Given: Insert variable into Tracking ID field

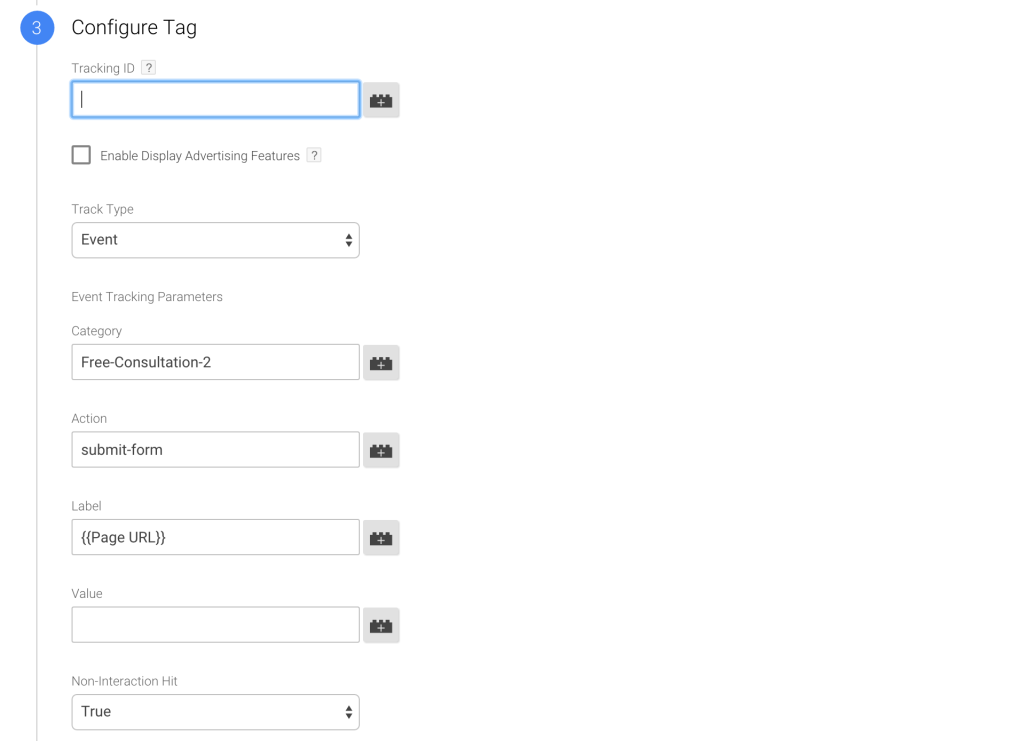Looking at the screenshot, I should (381, 100).
